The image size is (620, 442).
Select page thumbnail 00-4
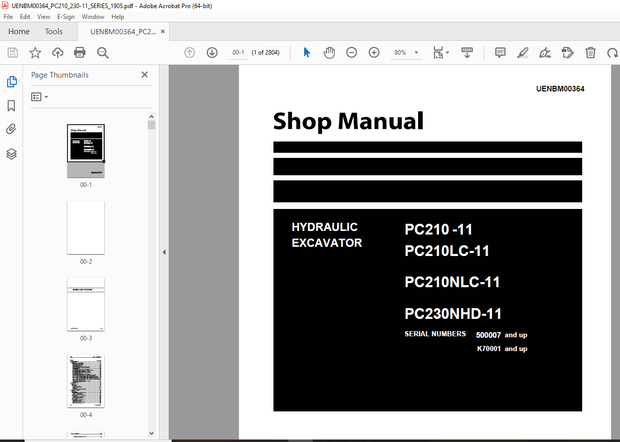86,381
